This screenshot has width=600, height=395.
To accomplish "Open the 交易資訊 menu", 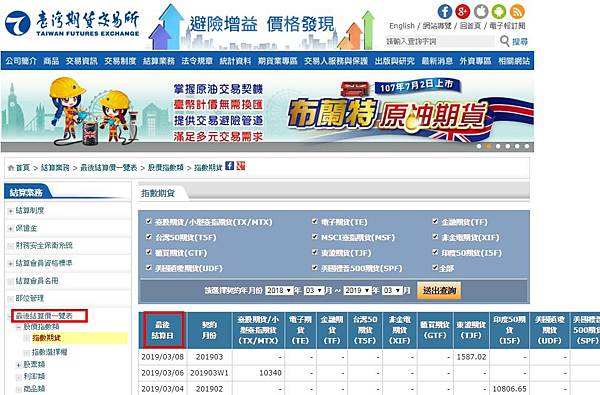I will [x=81, y=60].
